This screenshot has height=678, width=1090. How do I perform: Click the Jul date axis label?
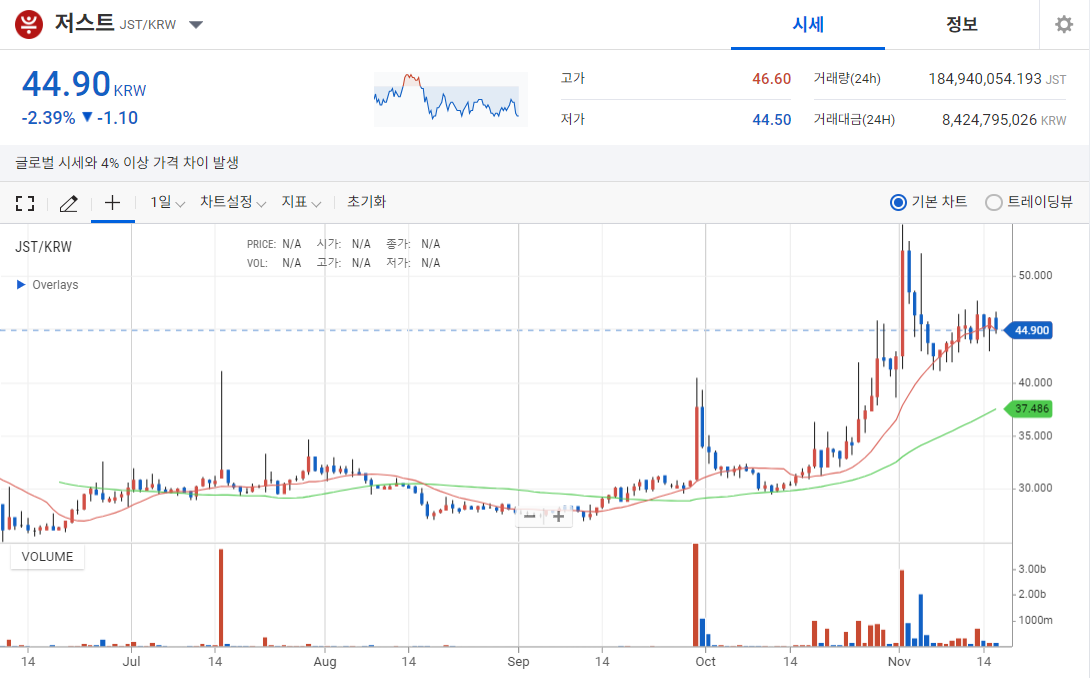[131, 661]
